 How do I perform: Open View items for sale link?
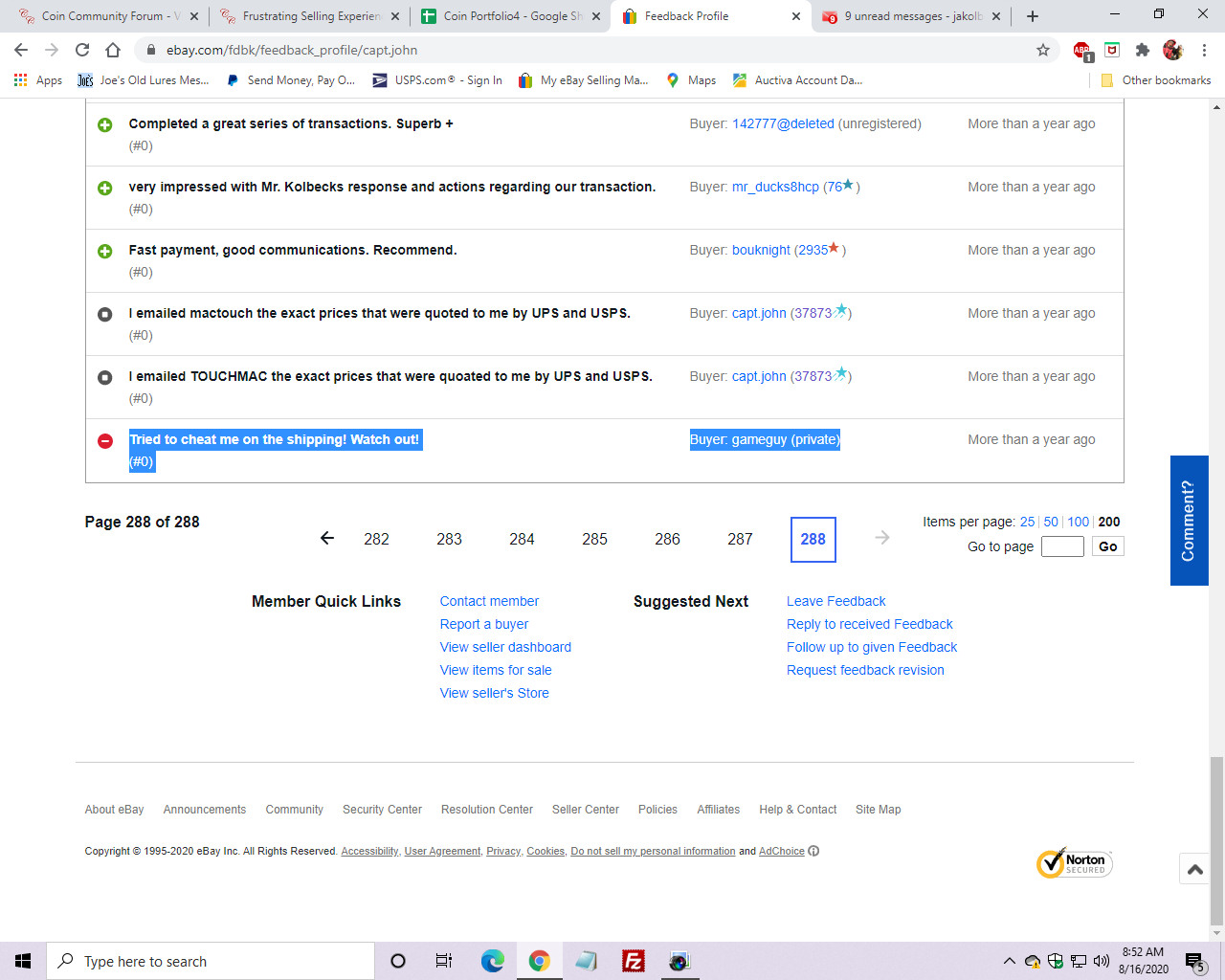[496, 670]
